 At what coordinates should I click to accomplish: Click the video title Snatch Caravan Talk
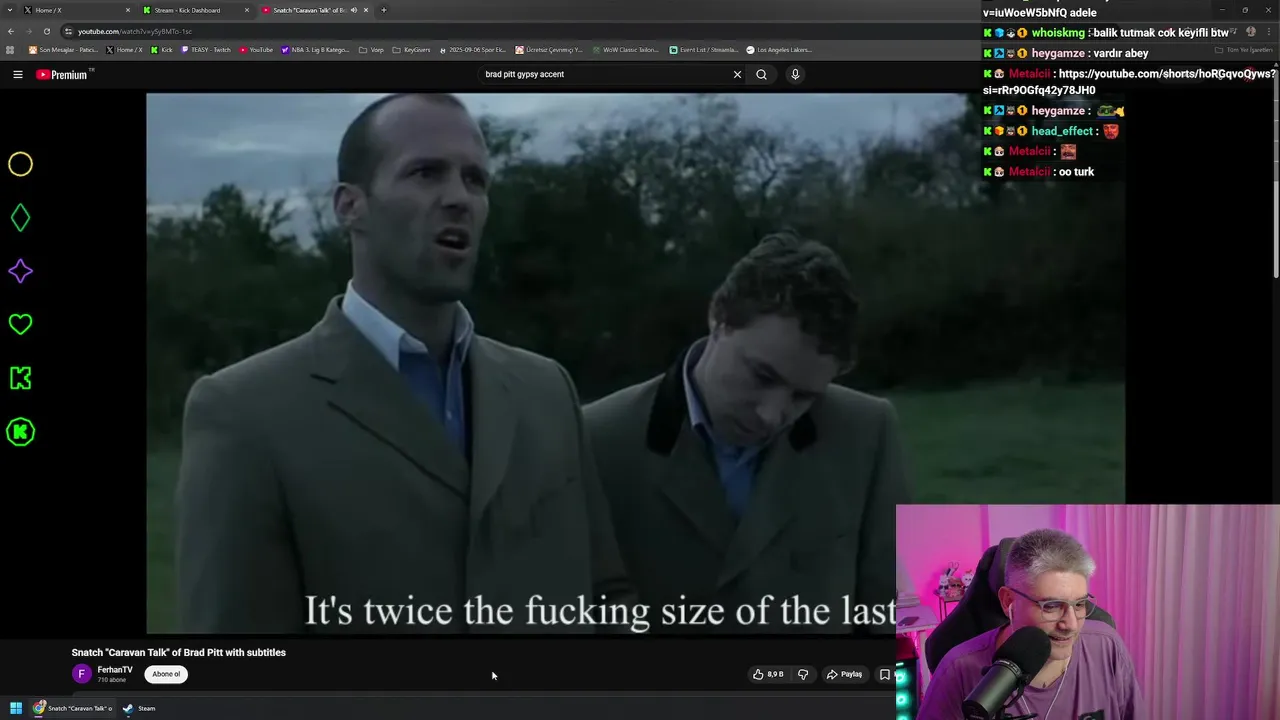click(179, 652)
